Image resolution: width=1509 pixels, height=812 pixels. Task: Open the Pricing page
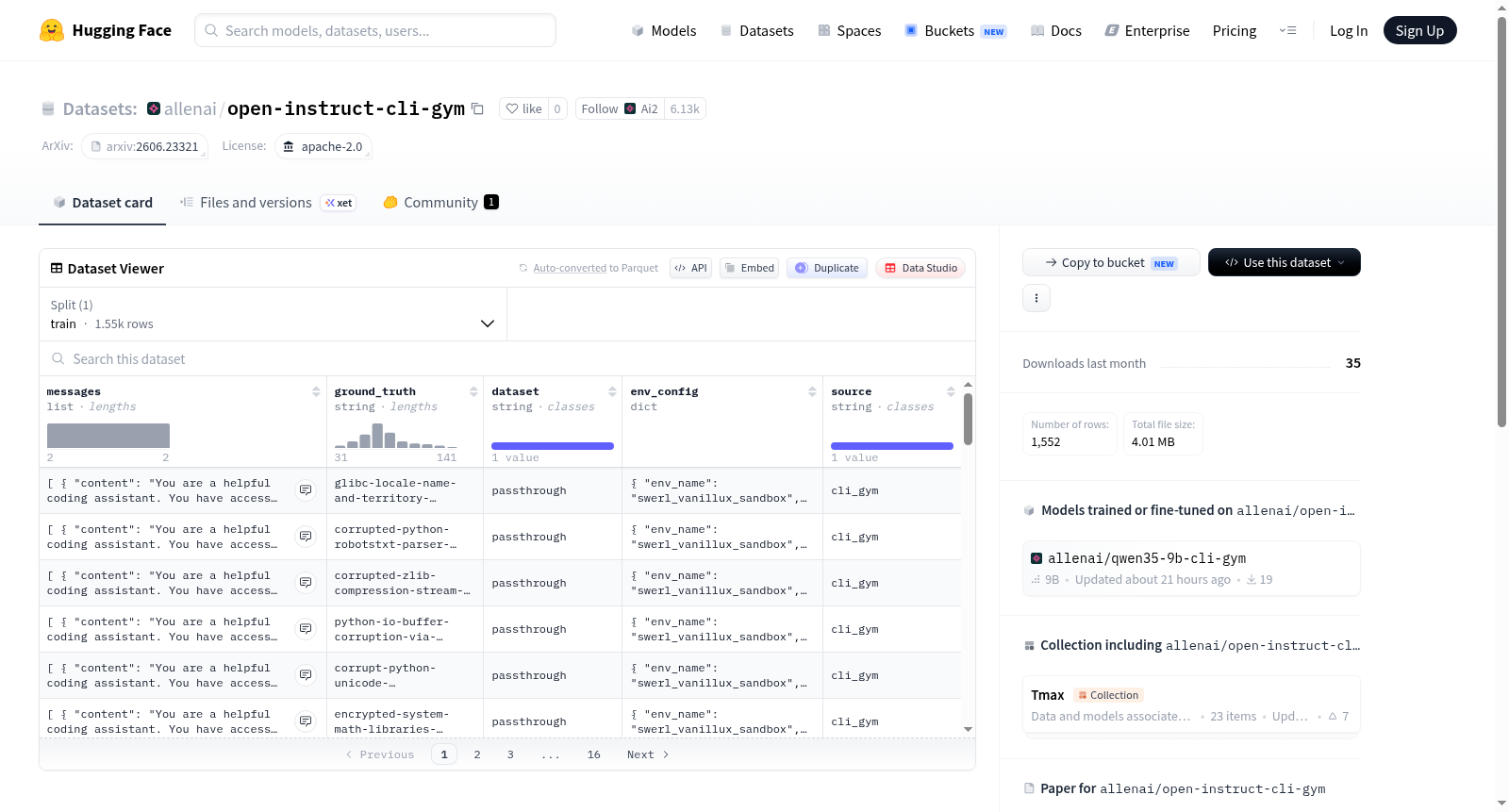click(1235, 31)
